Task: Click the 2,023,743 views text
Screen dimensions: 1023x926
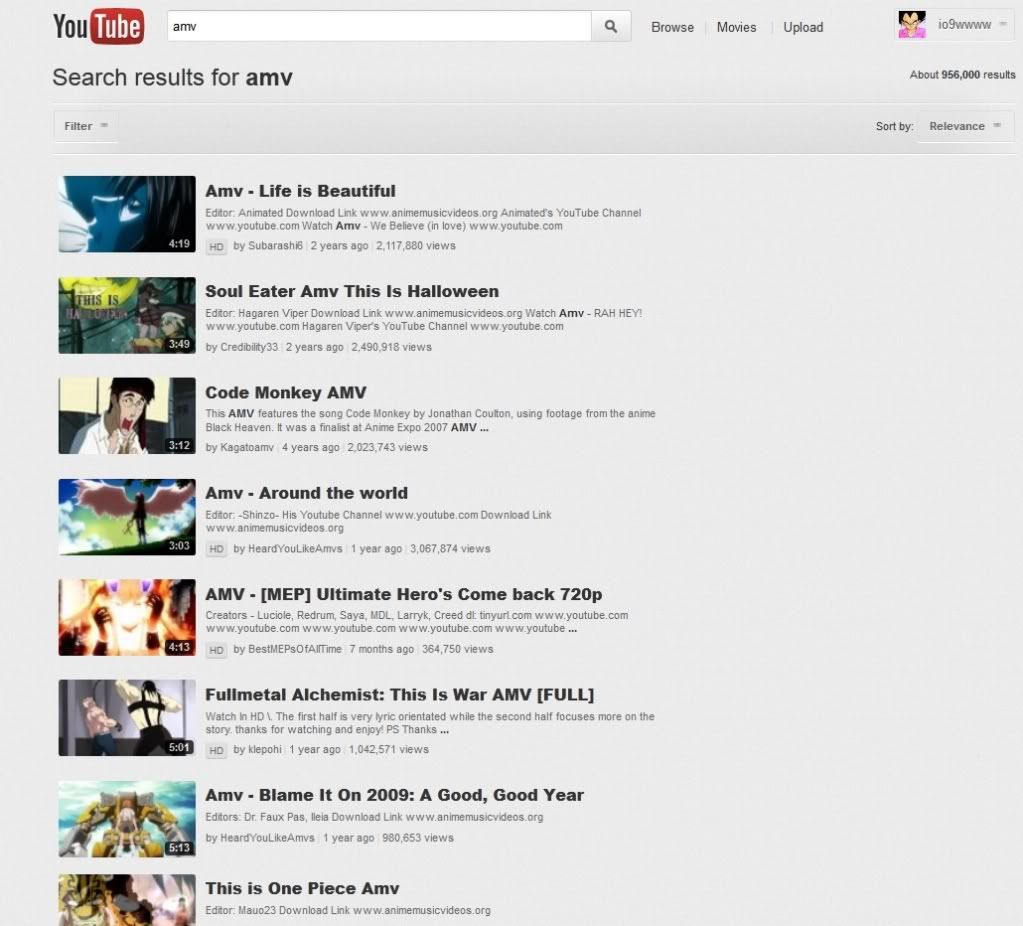Action: tap(388, 448)
